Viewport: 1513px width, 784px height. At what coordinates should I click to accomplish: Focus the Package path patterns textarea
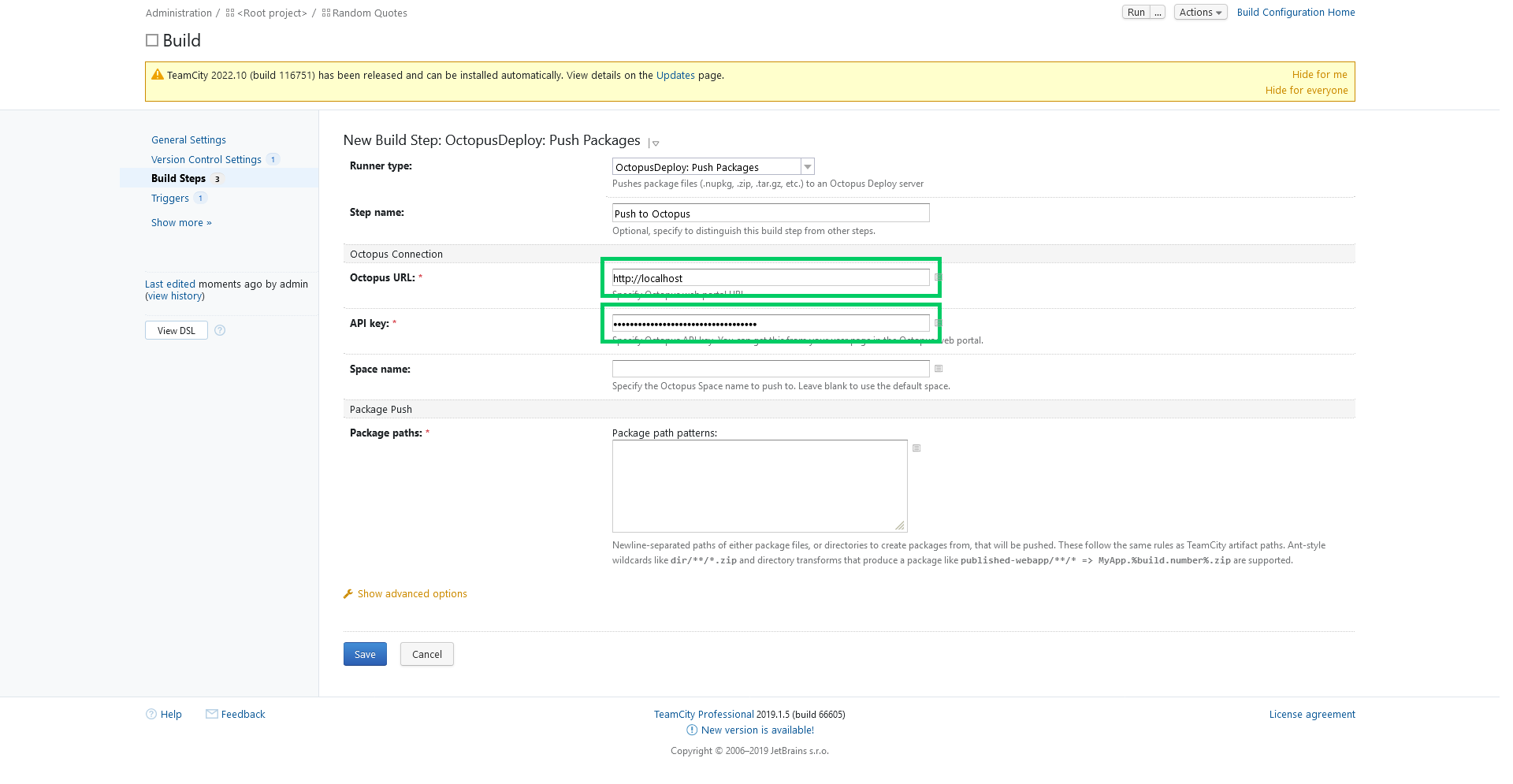760,486
